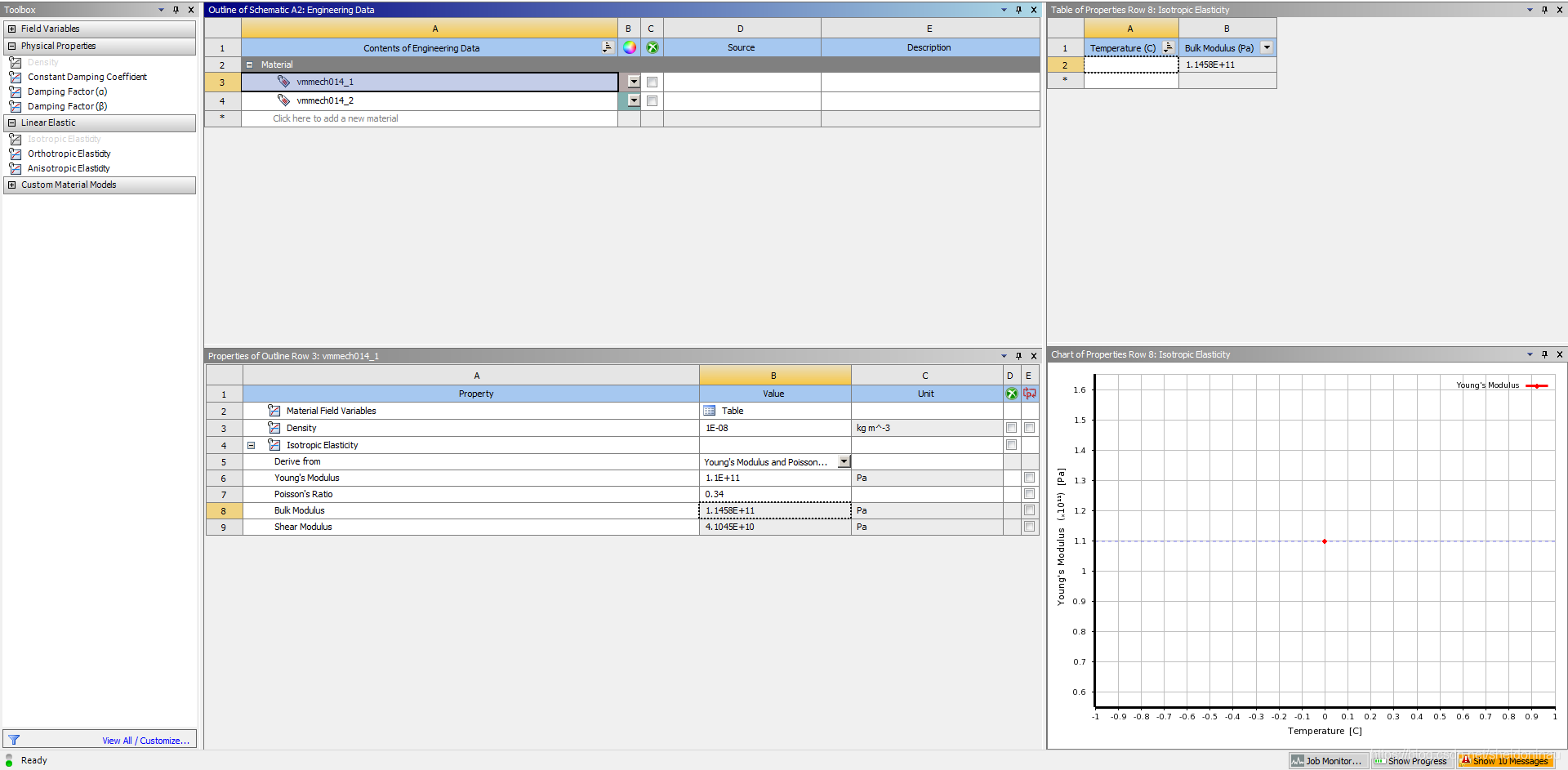Collapse Isotropic Elasticity in Properties table
This screenshot has height=770, width=1568.
pos(252,445)
